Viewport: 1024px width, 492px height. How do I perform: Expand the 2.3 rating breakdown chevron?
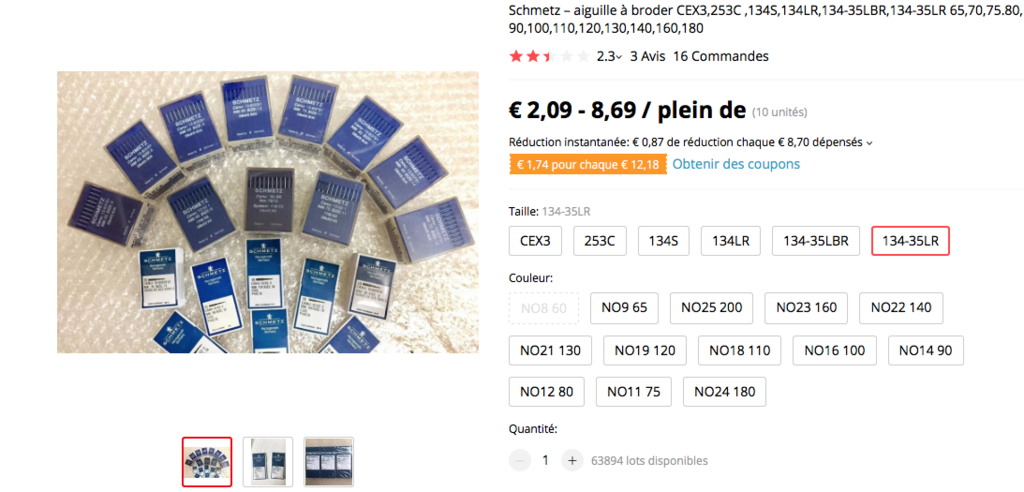point(619,57)
